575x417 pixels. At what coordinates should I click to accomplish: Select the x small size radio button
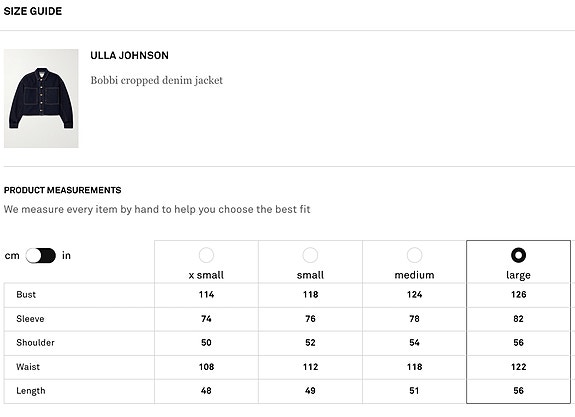(206, 255)
